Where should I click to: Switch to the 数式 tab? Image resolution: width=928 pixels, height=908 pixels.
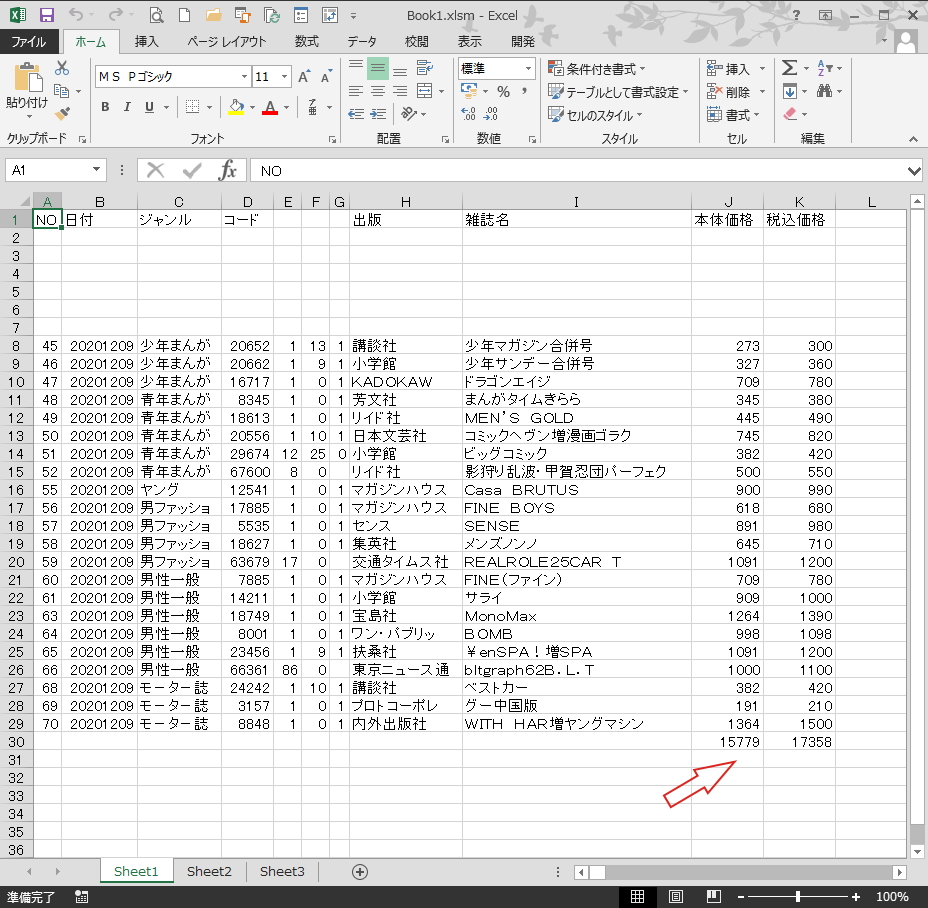point(307,41)
